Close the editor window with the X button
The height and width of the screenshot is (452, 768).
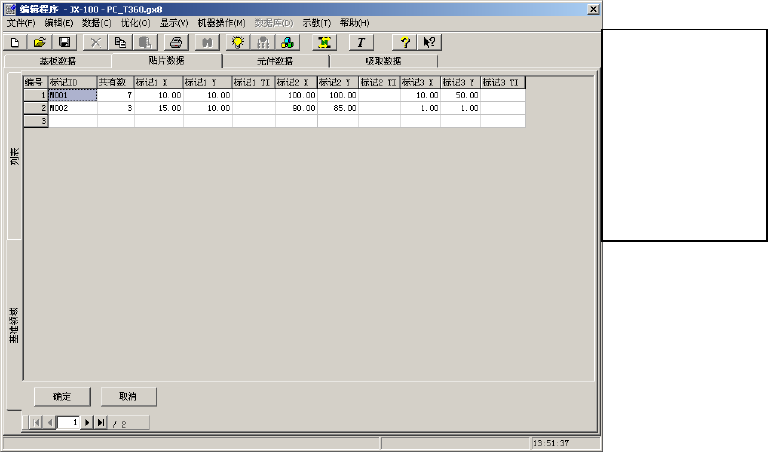pos(593,9)
